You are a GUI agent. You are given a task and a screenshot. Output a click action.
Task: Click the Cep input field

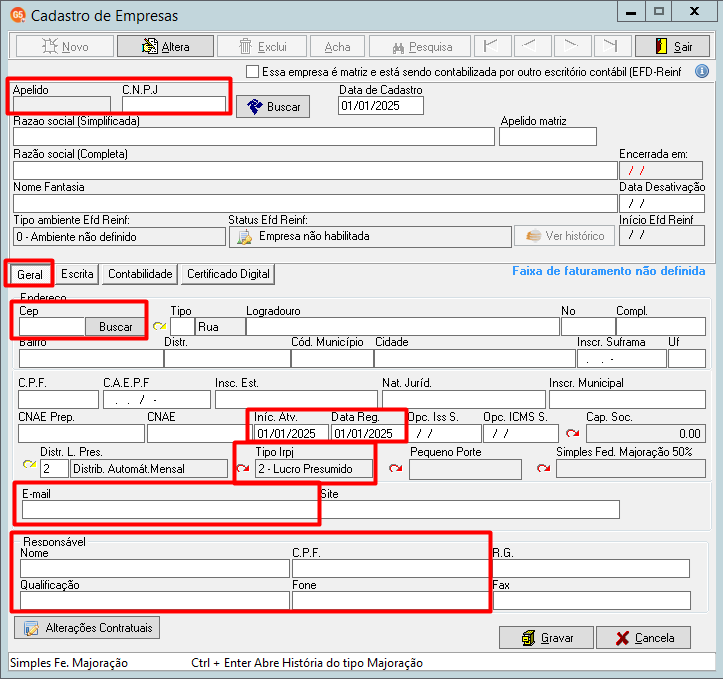coord(52,326)
